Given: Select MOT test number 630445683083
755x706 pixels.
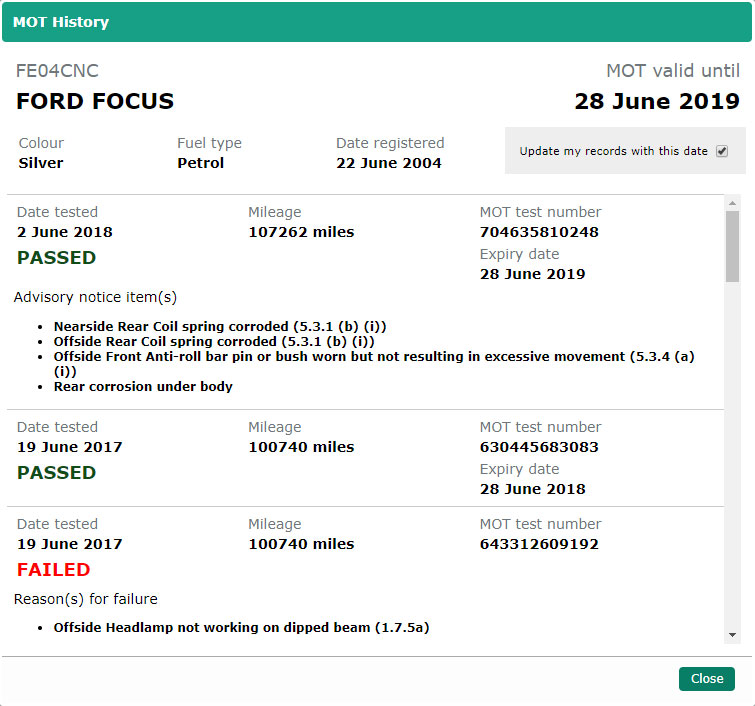Looking at the screenshot, I should click(539, 447).
